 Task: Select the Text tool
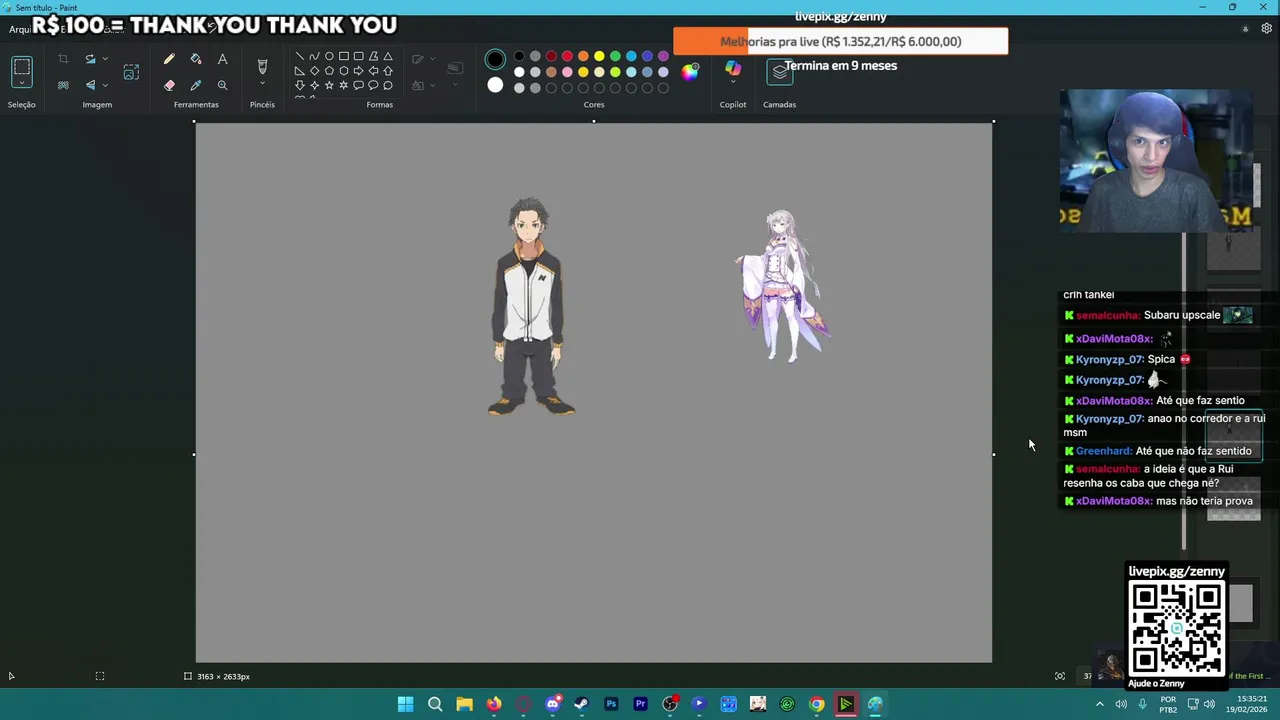[222, 59]
